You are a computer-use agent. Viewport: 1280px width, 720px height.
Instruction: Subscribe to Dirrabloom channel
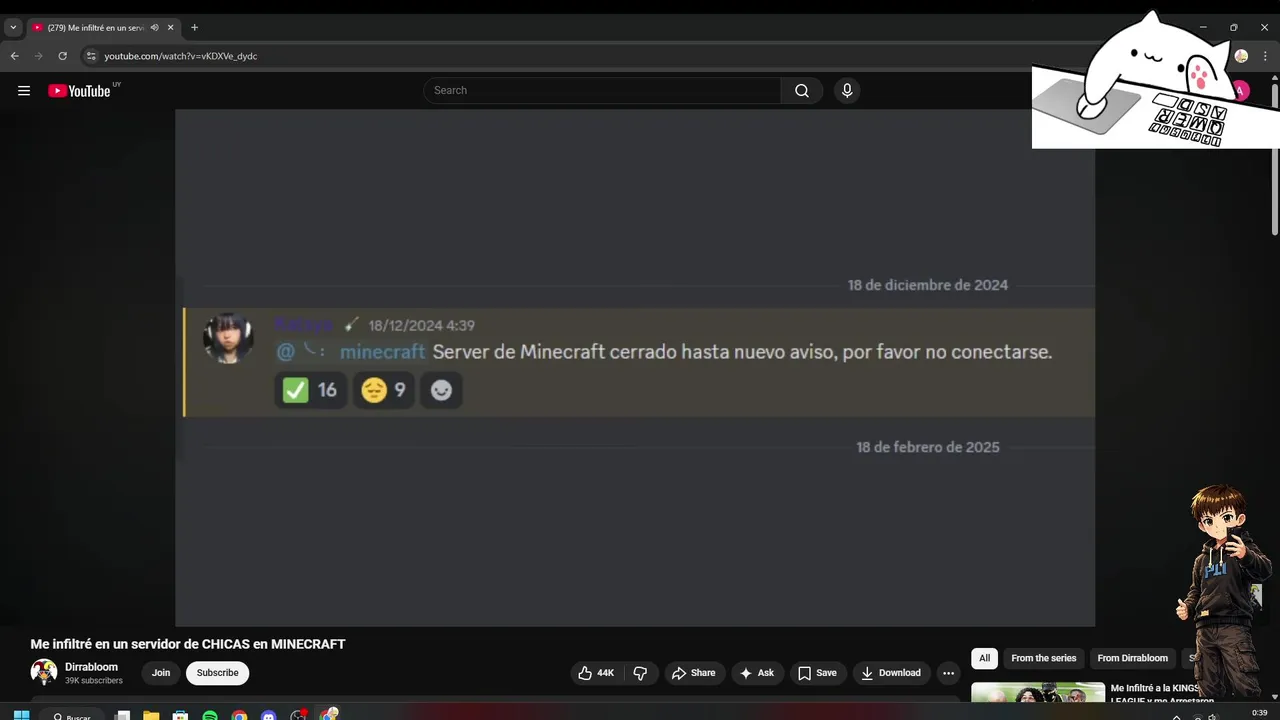[x=217, y=673]
